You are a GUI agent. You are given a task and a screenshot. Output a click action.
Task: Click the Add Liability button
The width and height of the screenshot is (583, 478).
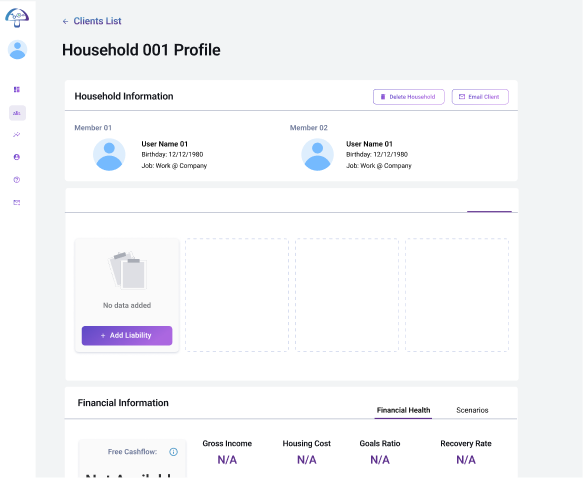click(x=127, y=336)
